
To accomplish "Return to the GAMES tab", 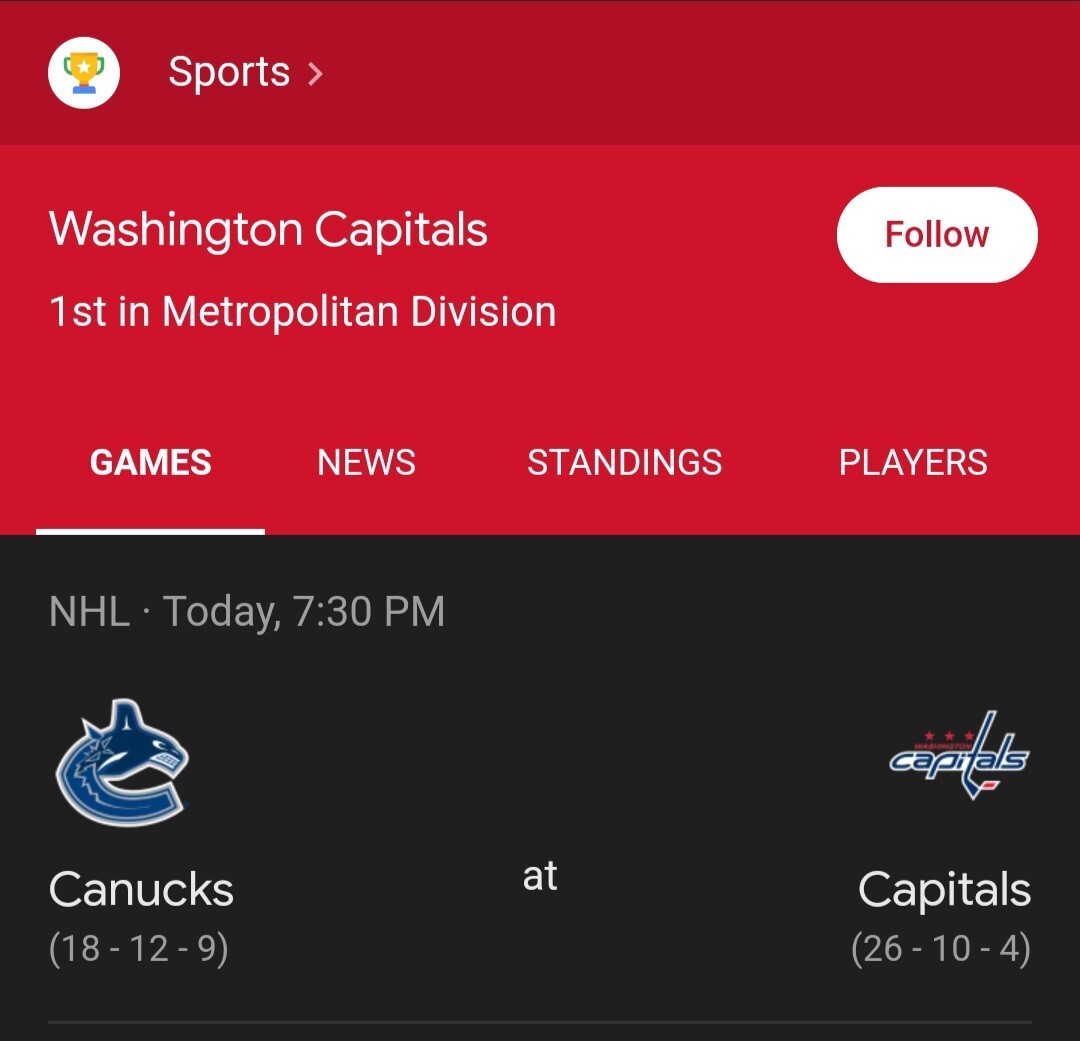I will (150, 462).
